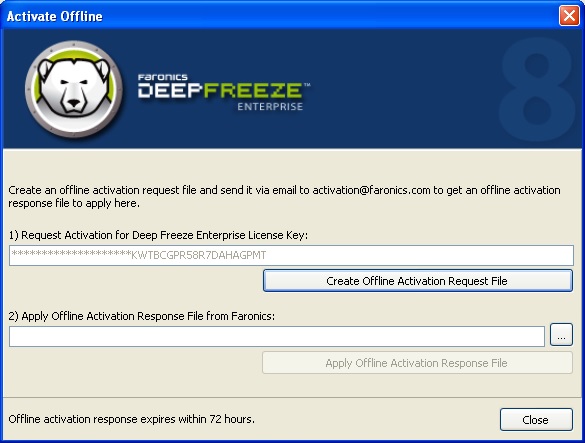Viewport: 585px width, 443px height.
Task: Click the polar bear Deep Freeze logo
Action: pyautogui.click(x=74, y=90)
